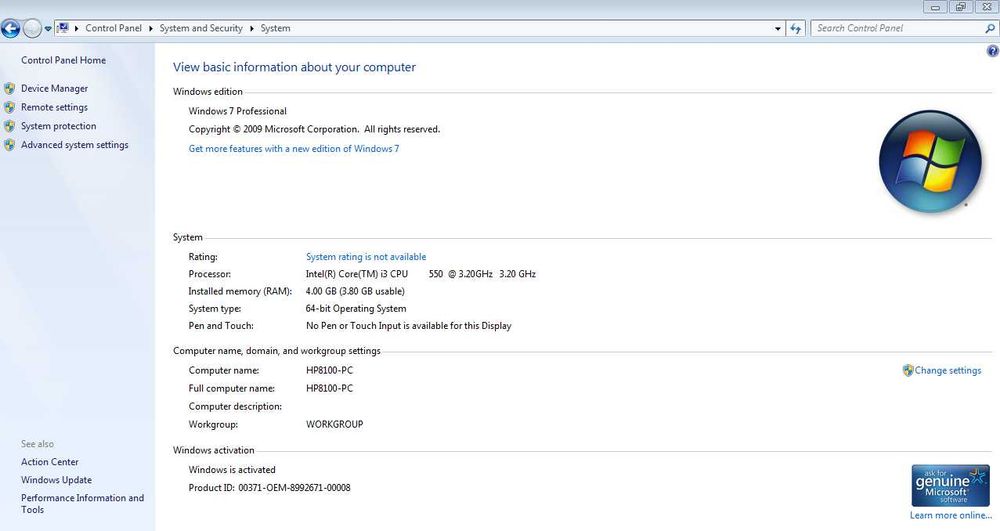Open the address bar history dropdown

coord(777,28)
